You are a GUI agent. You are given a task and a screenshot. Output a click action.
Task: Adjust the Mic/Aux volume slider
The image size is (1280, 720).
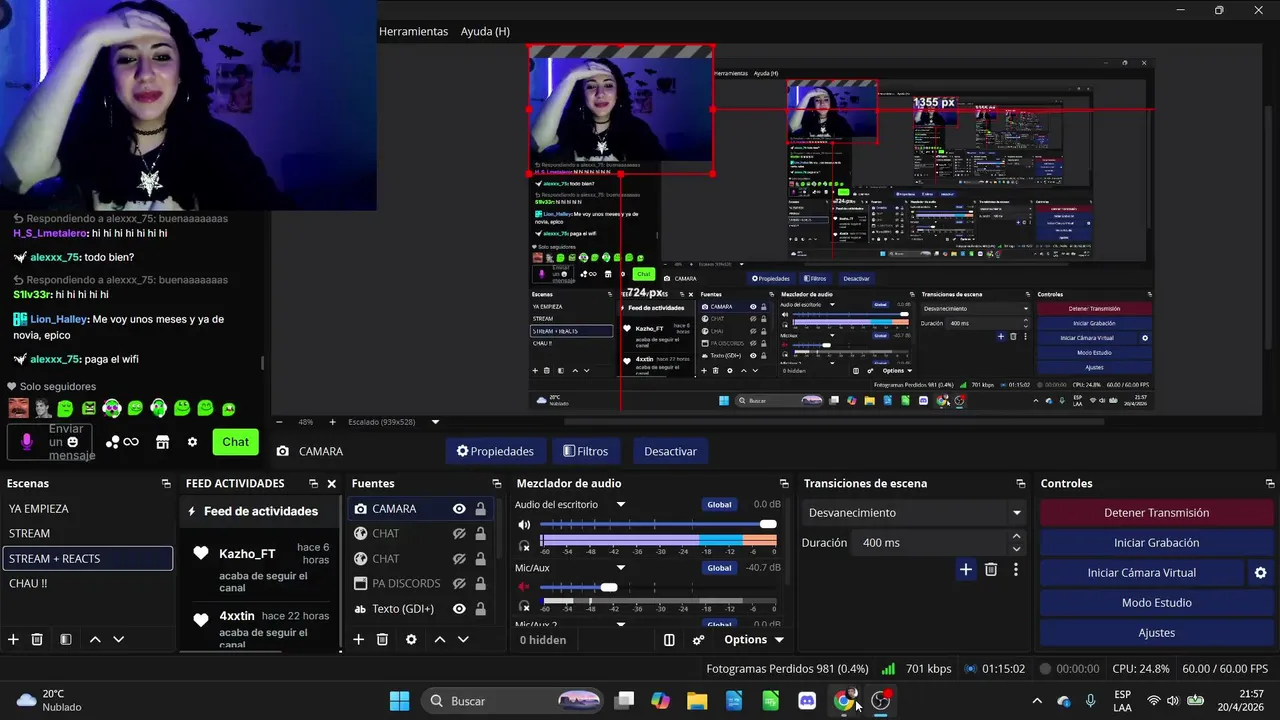[x=658, y=587]
